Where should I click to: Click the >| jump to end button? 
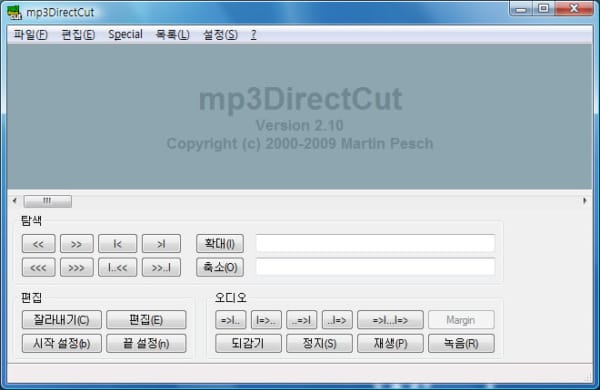[x=161, y=244]
